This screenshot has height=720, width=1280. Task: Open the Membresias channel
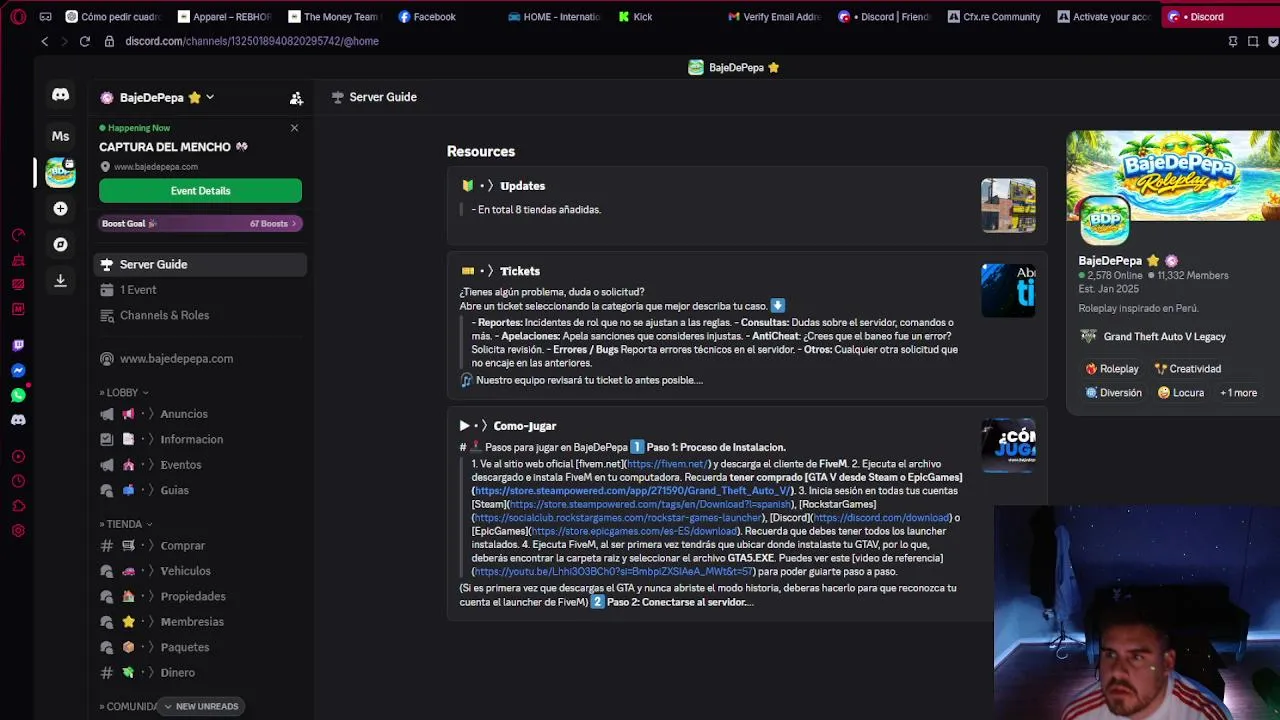(x=200, y=622)
